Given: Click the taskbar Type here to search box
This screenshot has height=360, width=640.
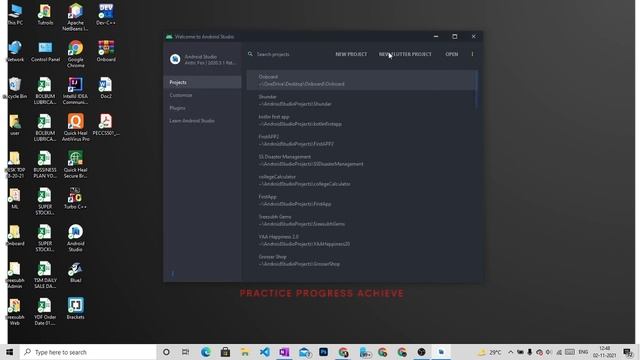Looking at the screenshot, I should point(88,352).
